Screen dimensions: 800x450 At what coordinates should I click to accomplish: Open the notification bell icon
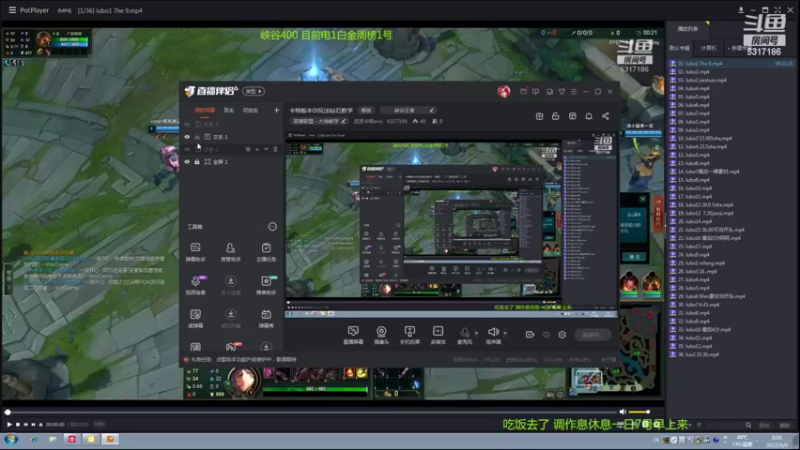[589, 116]
